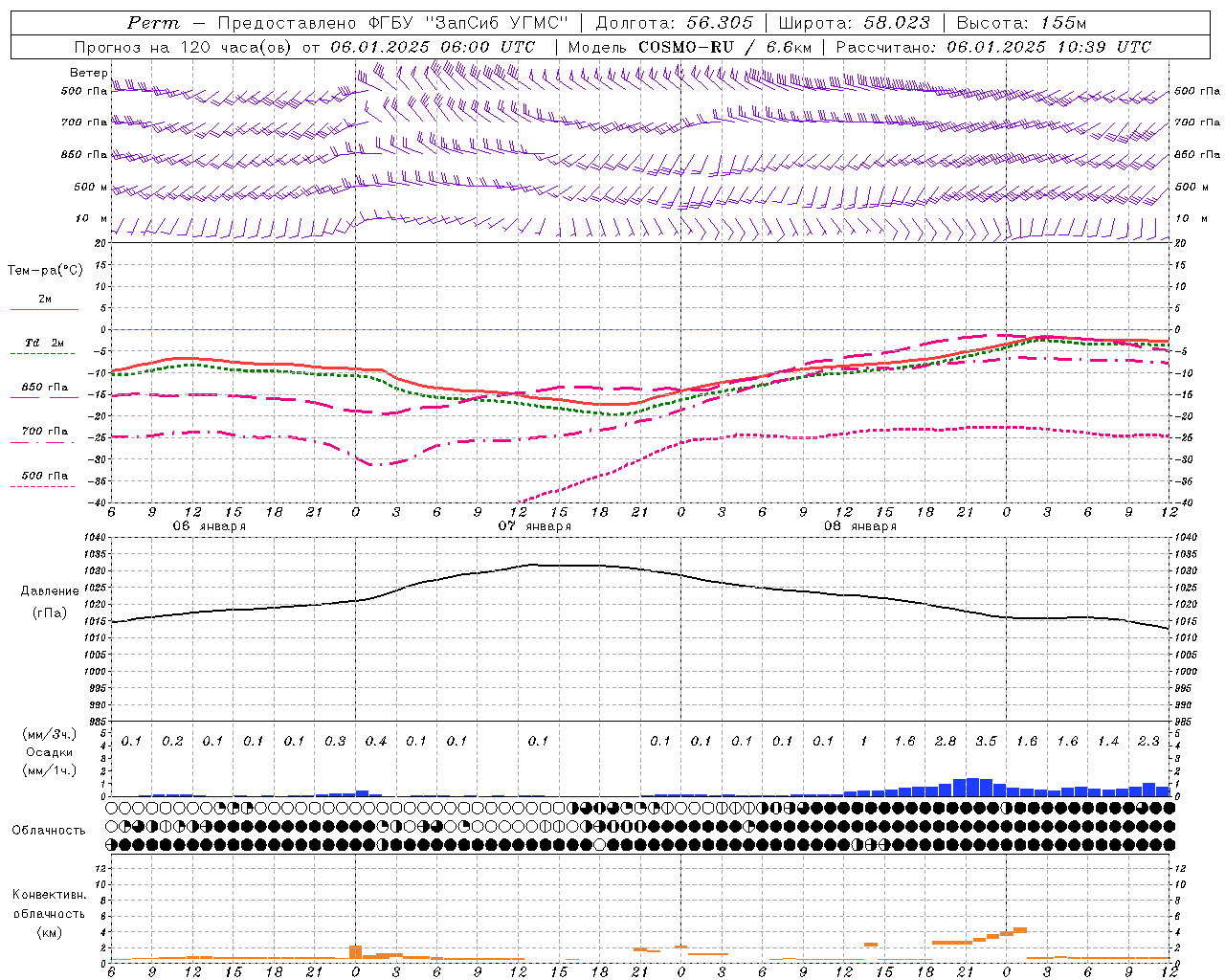Click the Осадки precipitation label
This screenshot has width=1225, height=980.
pyautogui.click(x=49, y=752)
